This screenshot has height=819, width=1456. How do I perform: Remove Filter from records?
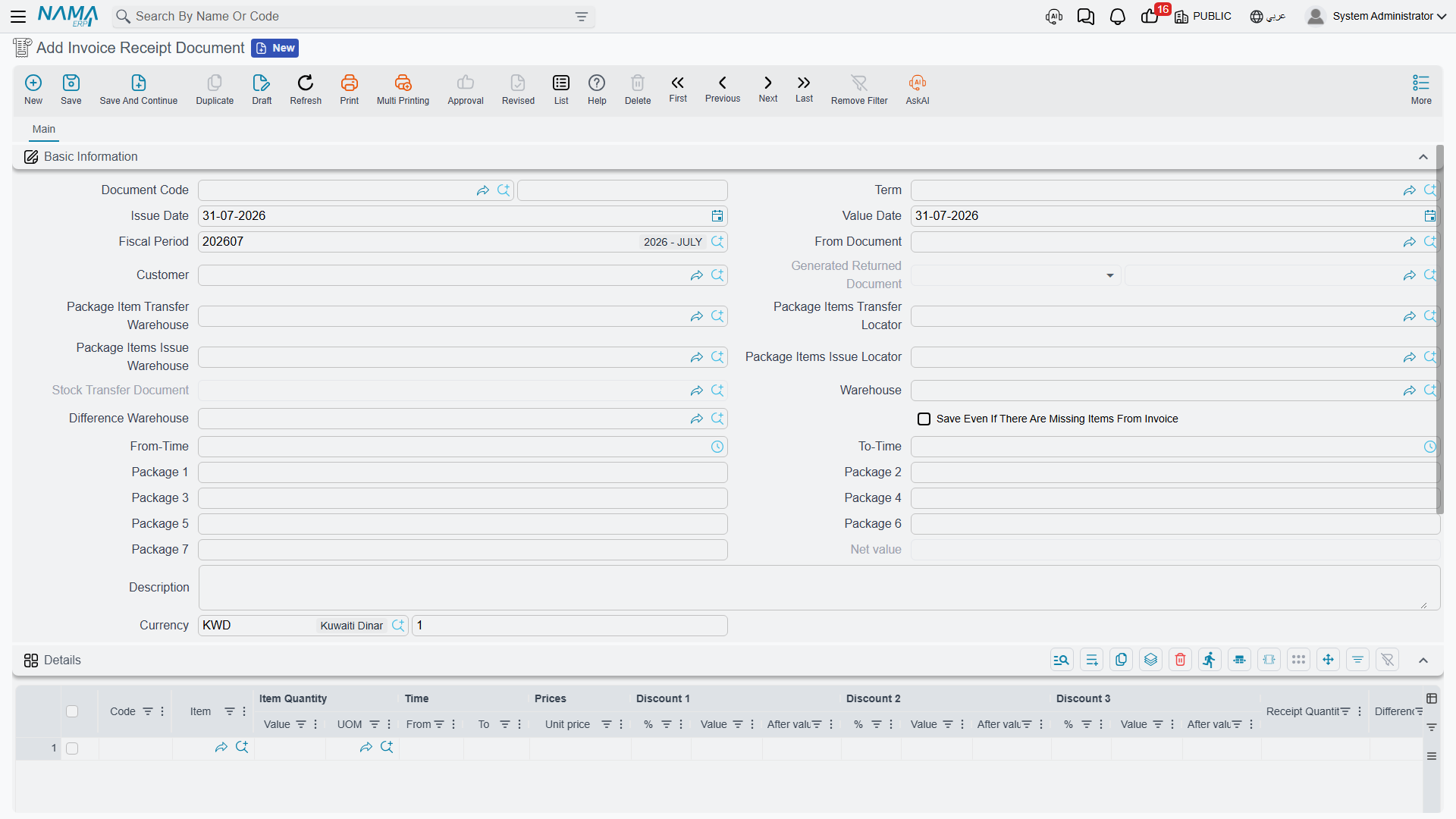coord(859,89)
